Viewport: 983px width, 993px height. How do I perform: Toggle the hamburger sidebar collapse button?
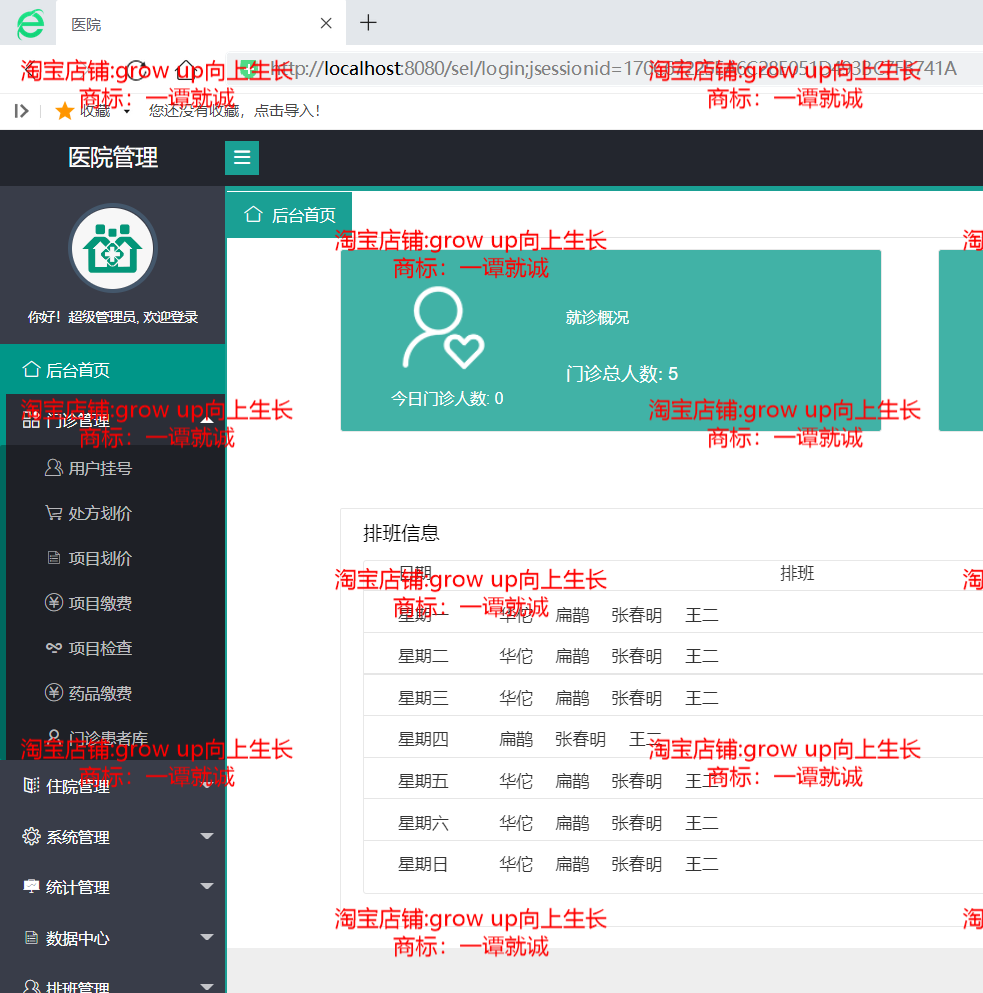(242, 157)
